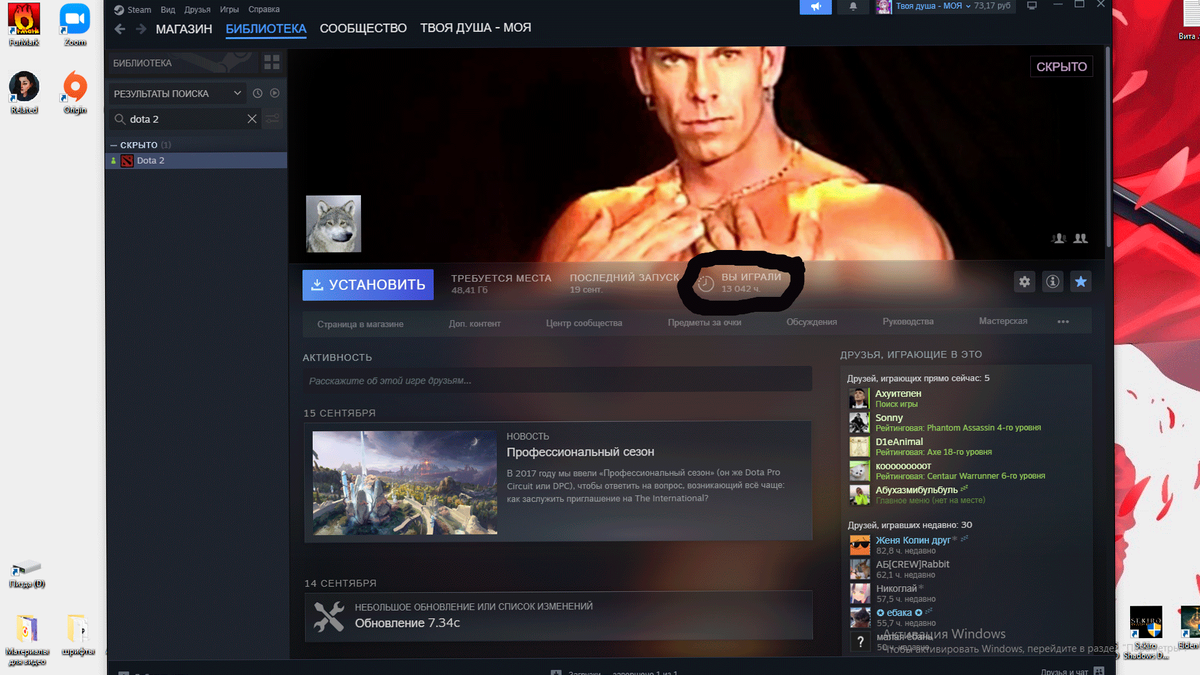Switch to the МАГАЗИН tab
The image size is (1200, 675).
pyautogui.click(x=184, y=29)
